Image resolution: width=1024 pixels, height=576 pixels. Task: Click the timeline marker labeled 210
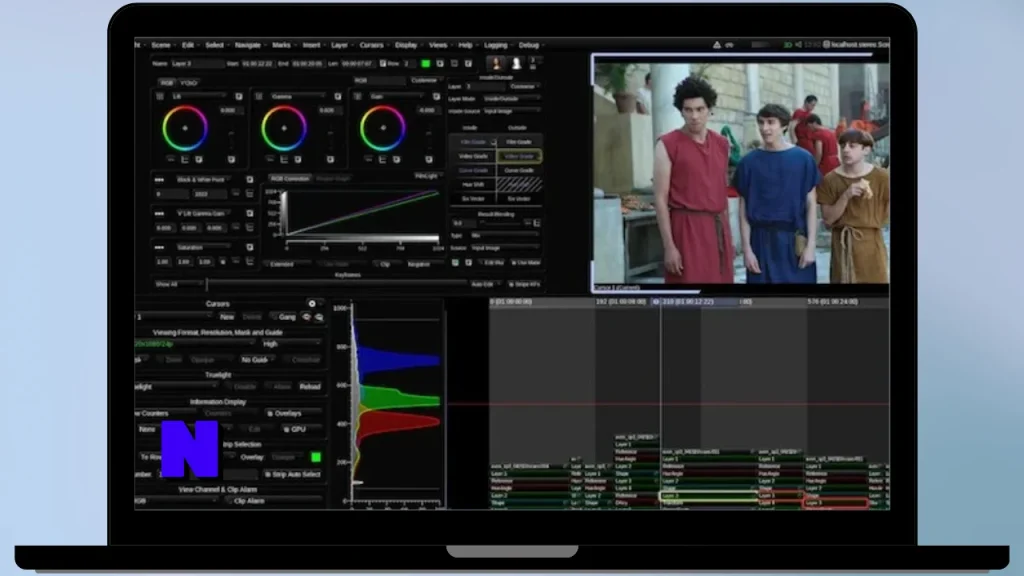click(x=688, y=302)
